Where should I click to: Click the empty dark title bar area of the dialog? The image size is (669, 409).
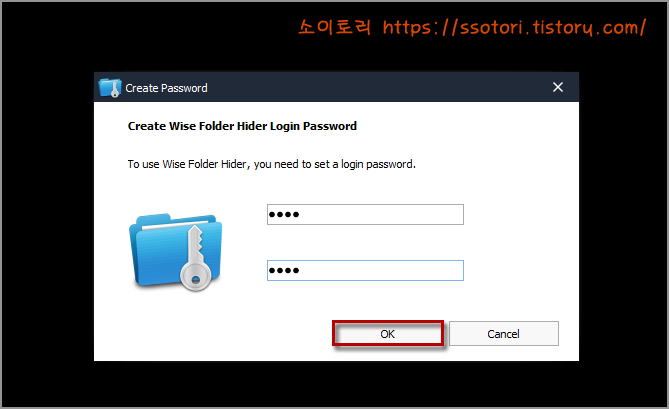[x=375, y=87]
